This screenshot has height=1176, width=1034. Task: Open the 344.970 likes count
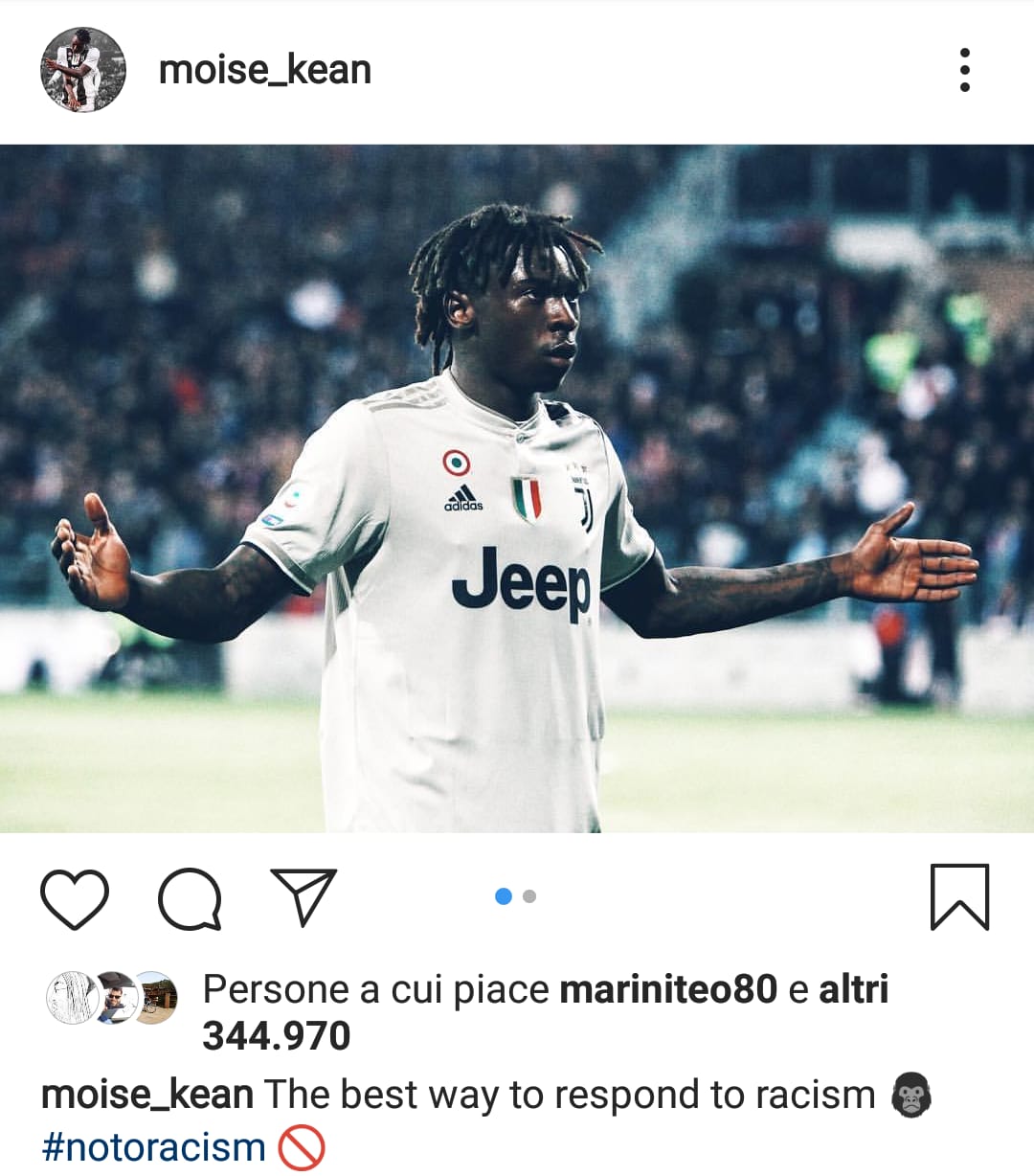277,1036
